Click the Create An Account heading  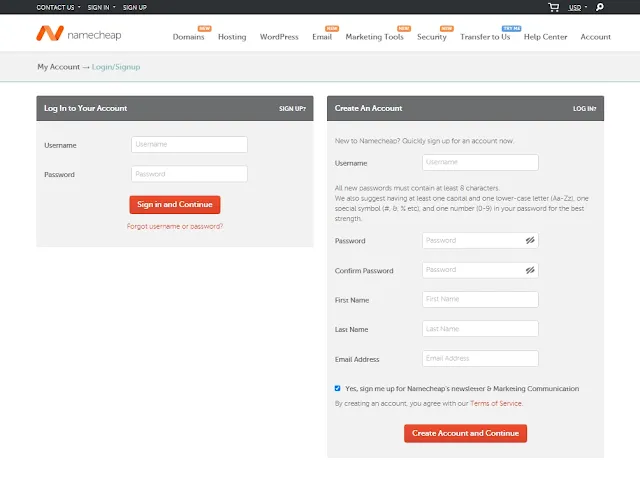click(x=369, y=108)
